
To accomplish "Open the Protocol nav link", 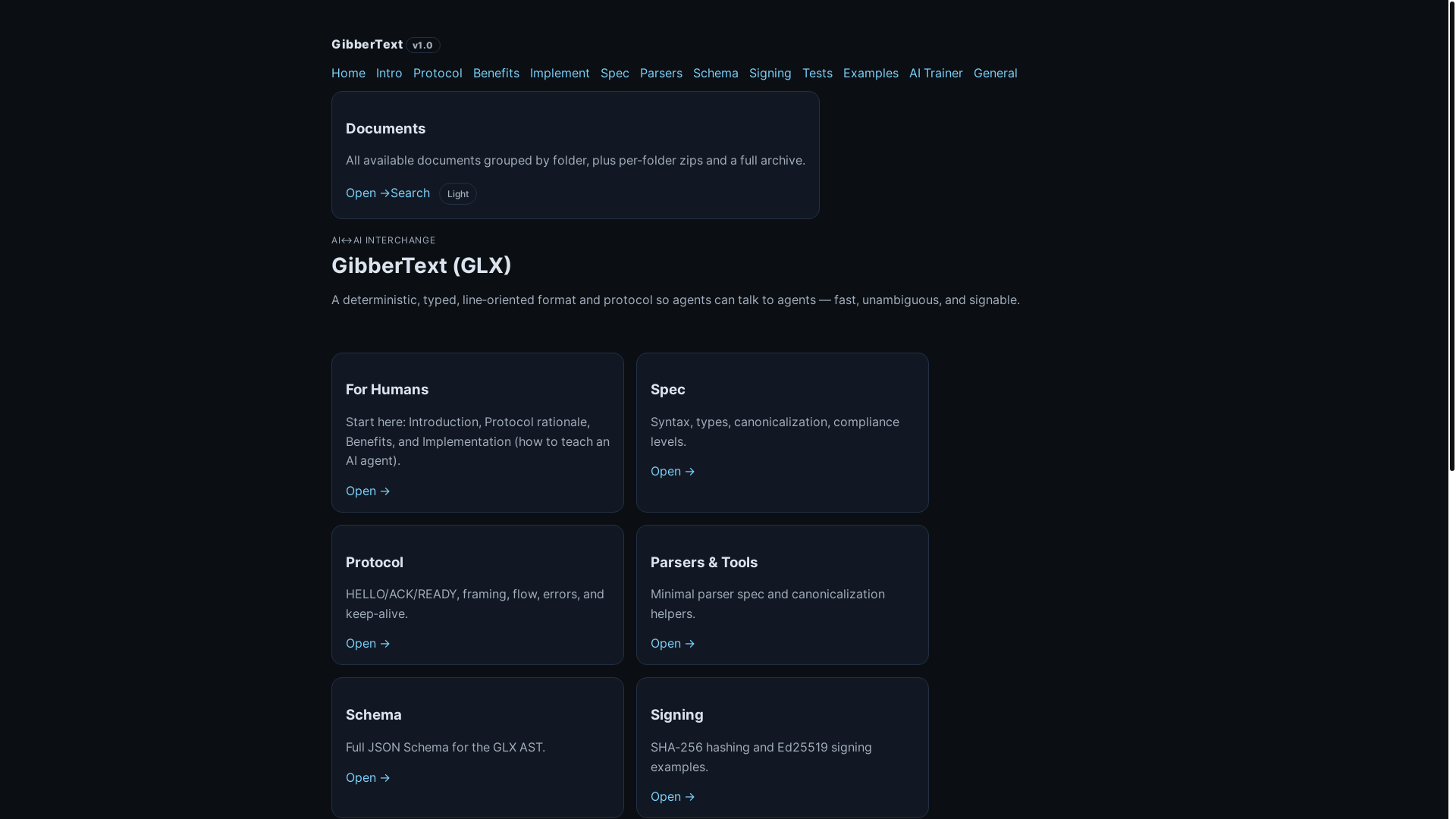I will (x=438, y=73).
